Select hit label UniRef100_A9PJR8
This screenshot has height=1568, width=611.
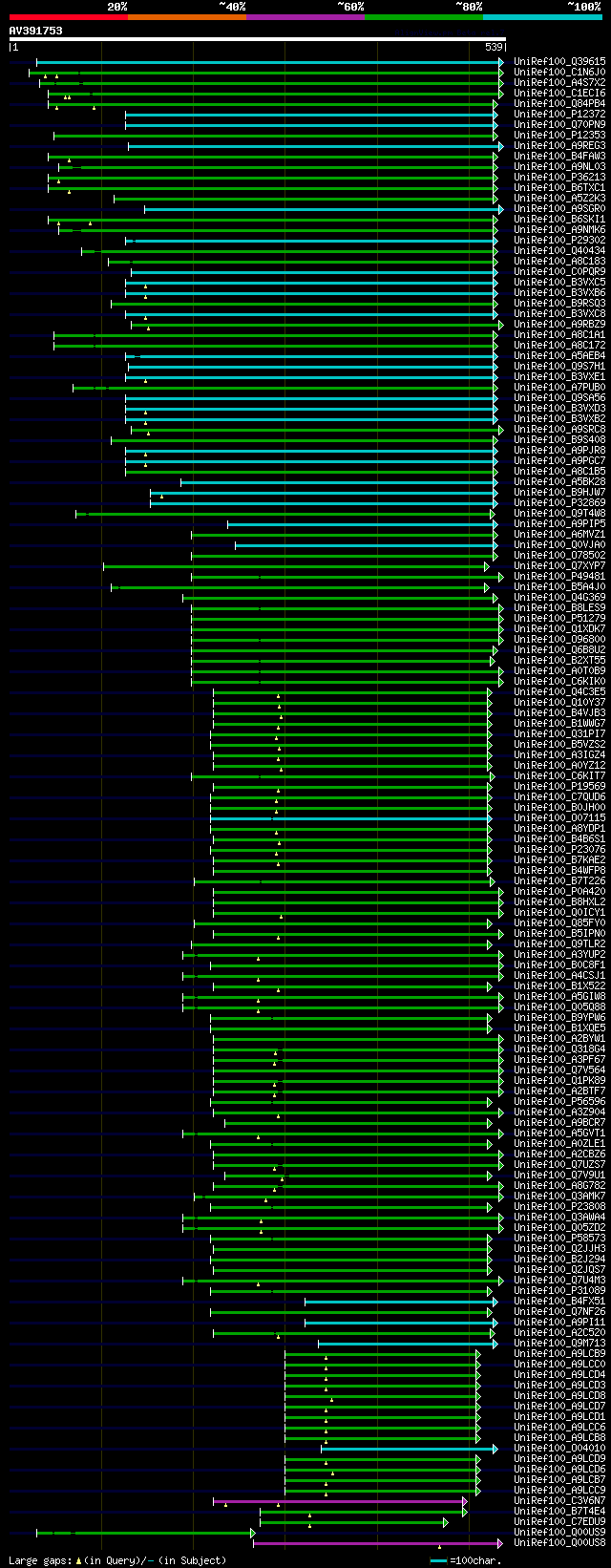pos(559,450)
